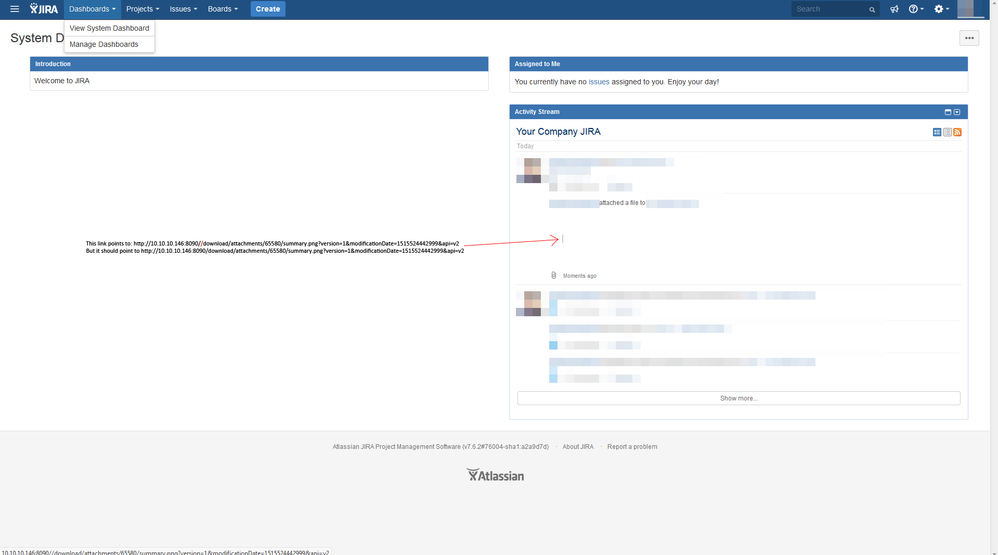998x555 pixels.
Task: Expand the Dashboards menu
Action: 92,9
